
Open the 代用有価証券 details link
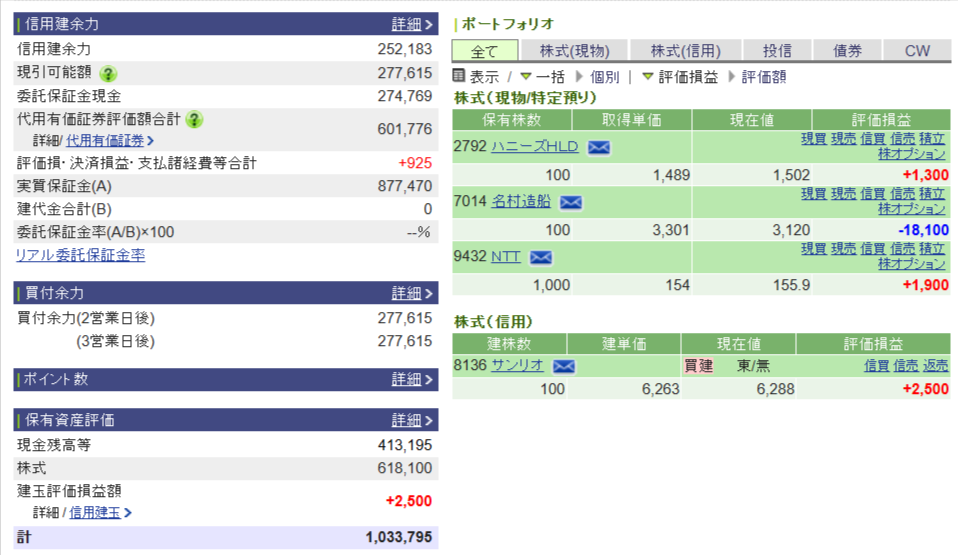(x=109, y=141)
